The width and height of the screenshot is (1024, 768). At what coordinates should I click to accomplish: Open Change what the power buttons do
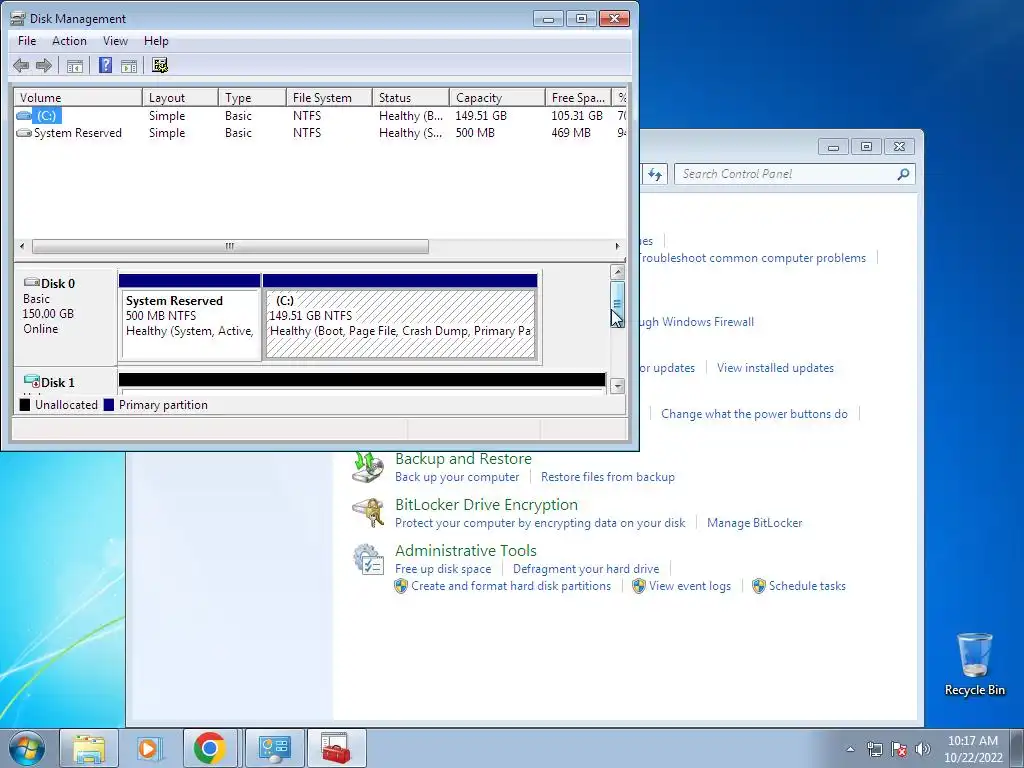[x=754, y=414]
